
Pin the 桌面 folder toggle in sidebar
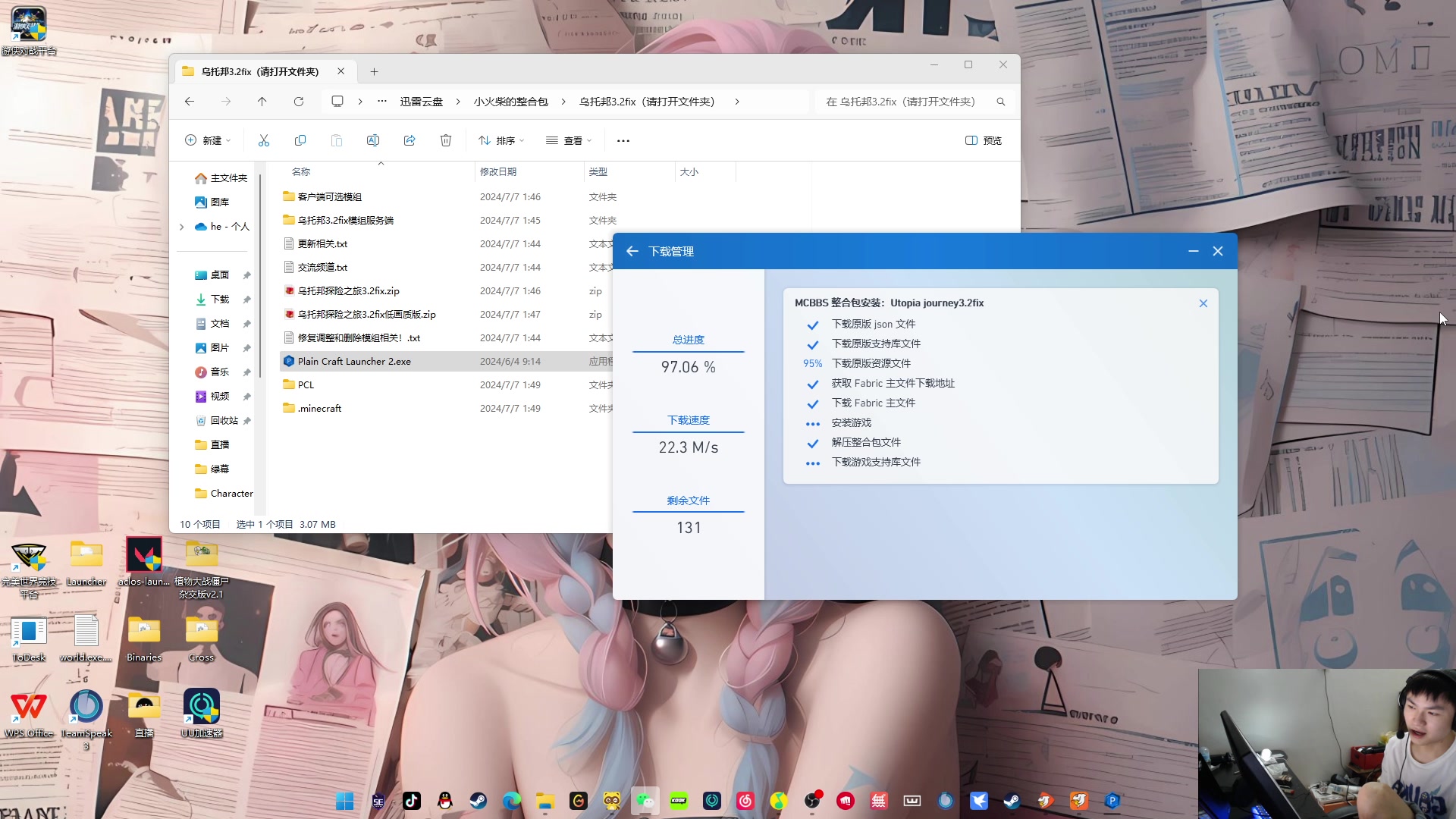point(247,275)
